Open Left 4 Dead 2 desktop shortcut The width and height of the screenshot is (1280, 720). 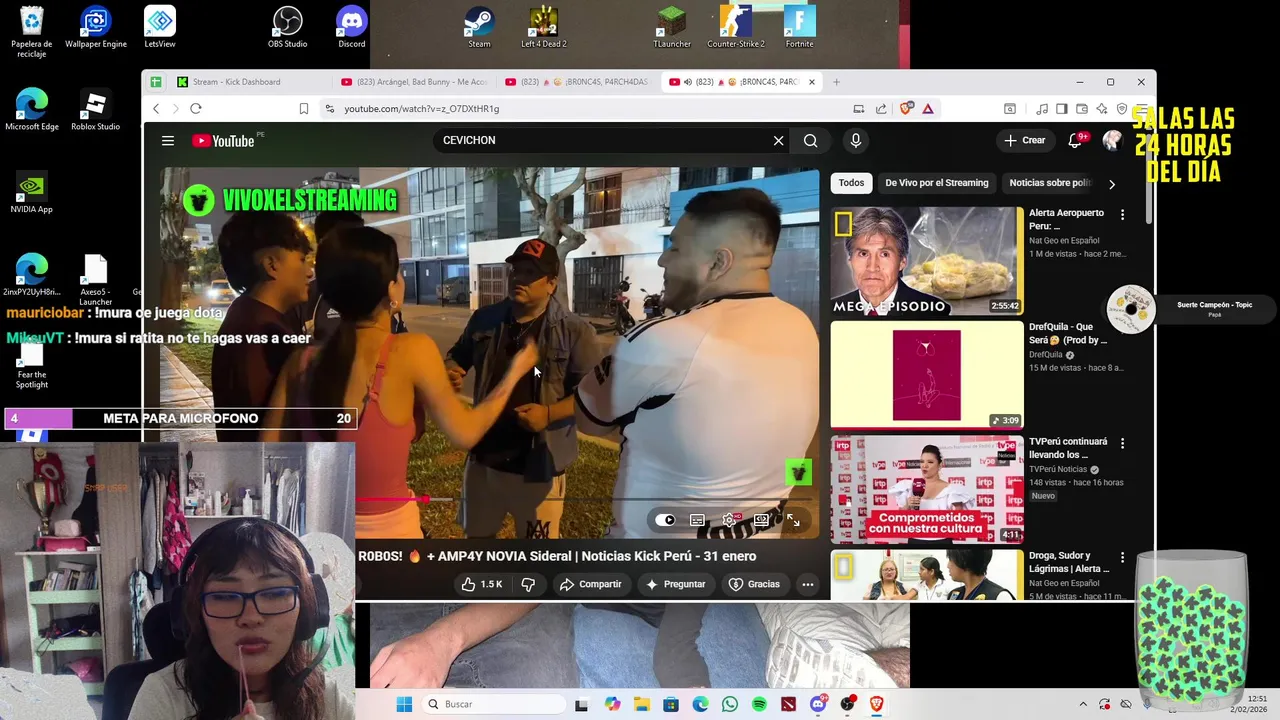543,27
